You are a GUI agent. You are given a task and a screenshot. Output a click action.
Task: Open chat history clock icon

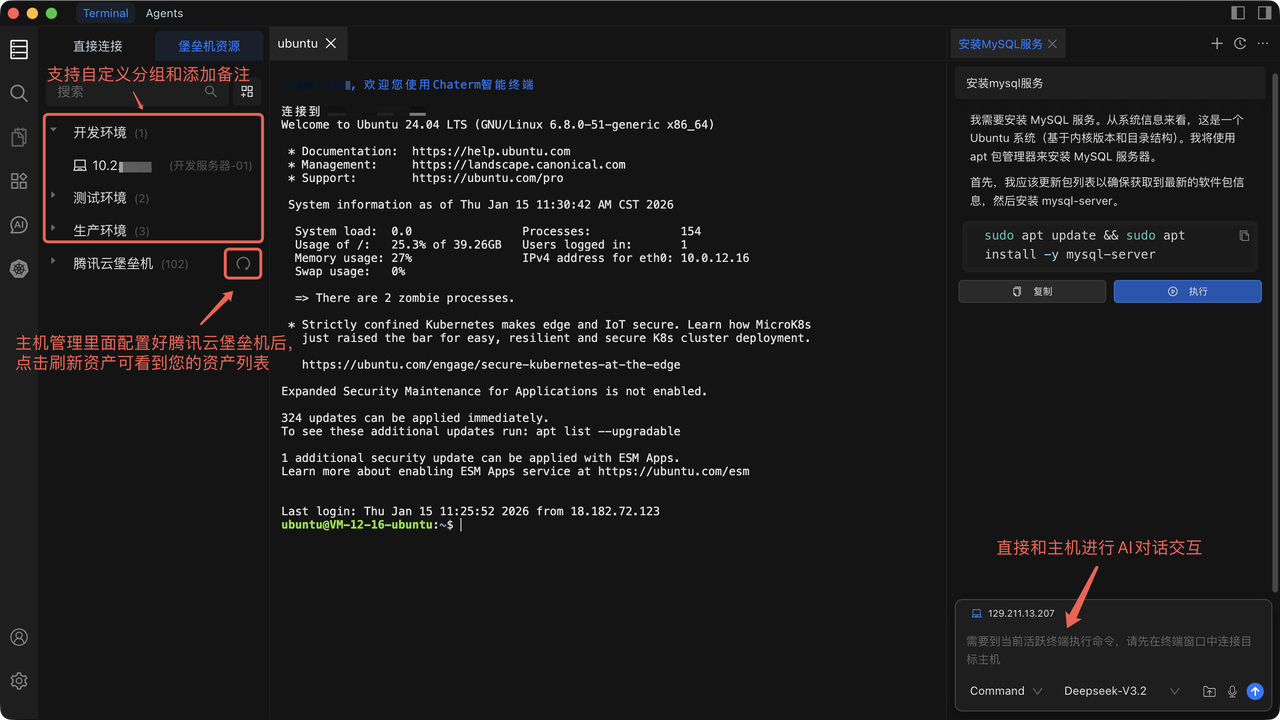pyautogui.click(x=1240, y=44)
